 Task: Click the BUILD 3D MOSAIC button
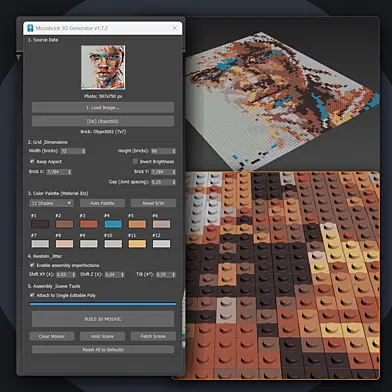coord(103,319)
